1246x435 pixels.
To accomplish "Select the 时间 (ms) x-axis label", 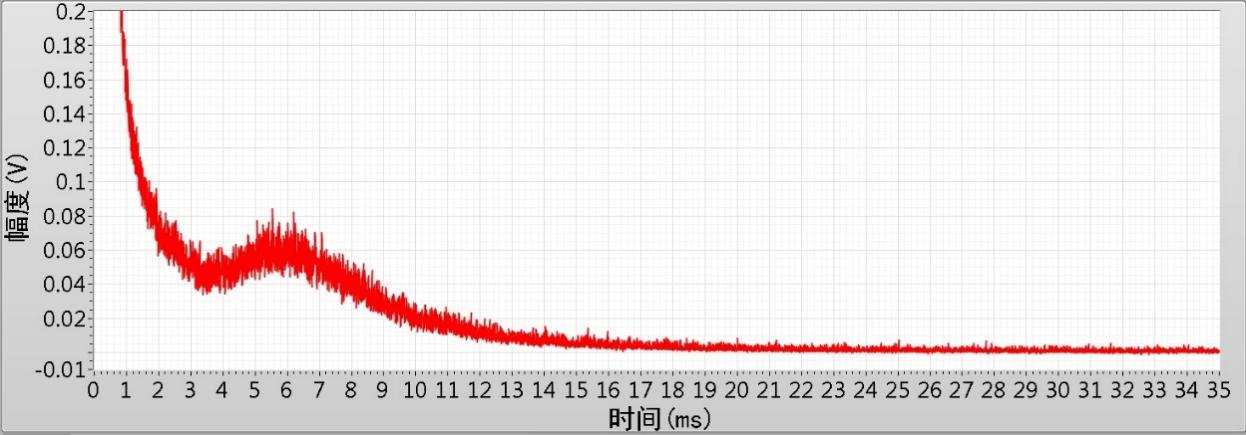I will (658, 417).
